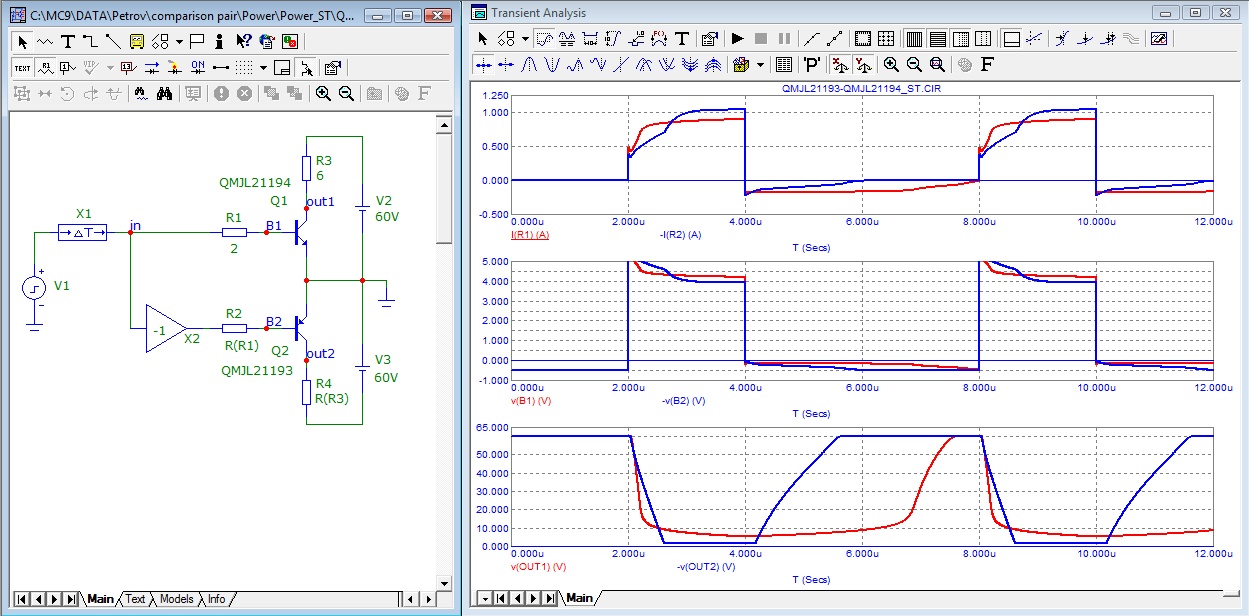Toggle data points display icon
This screenshot has height=616, width=1249.
812,39
